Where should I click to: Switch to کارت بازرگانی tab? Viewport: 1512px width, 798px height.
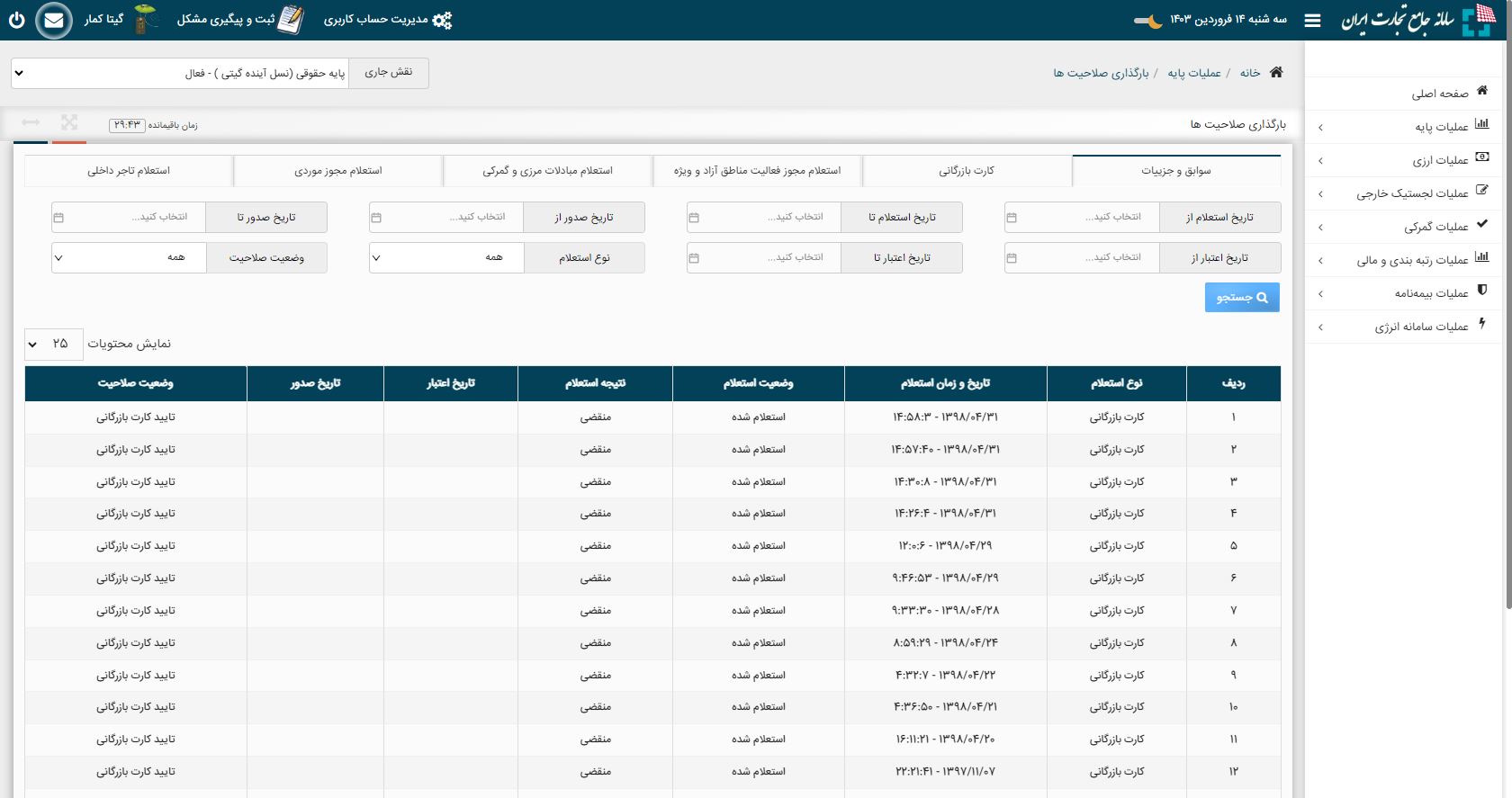[967, 170]
